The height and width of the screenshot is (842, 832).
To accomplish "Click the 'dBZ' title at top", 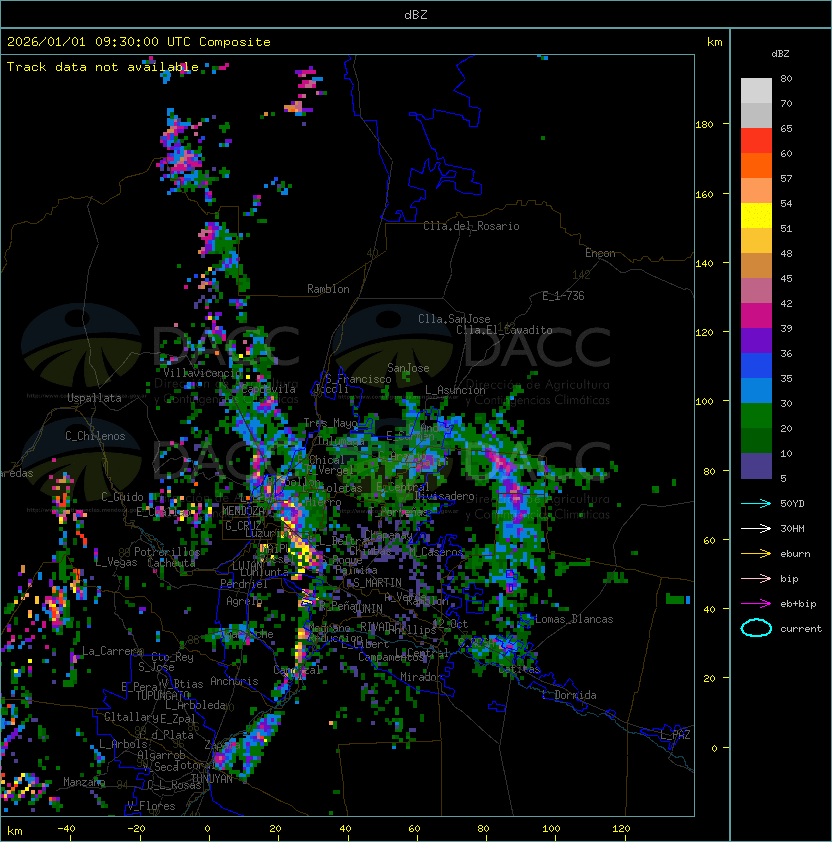I will tap(416, 15).
